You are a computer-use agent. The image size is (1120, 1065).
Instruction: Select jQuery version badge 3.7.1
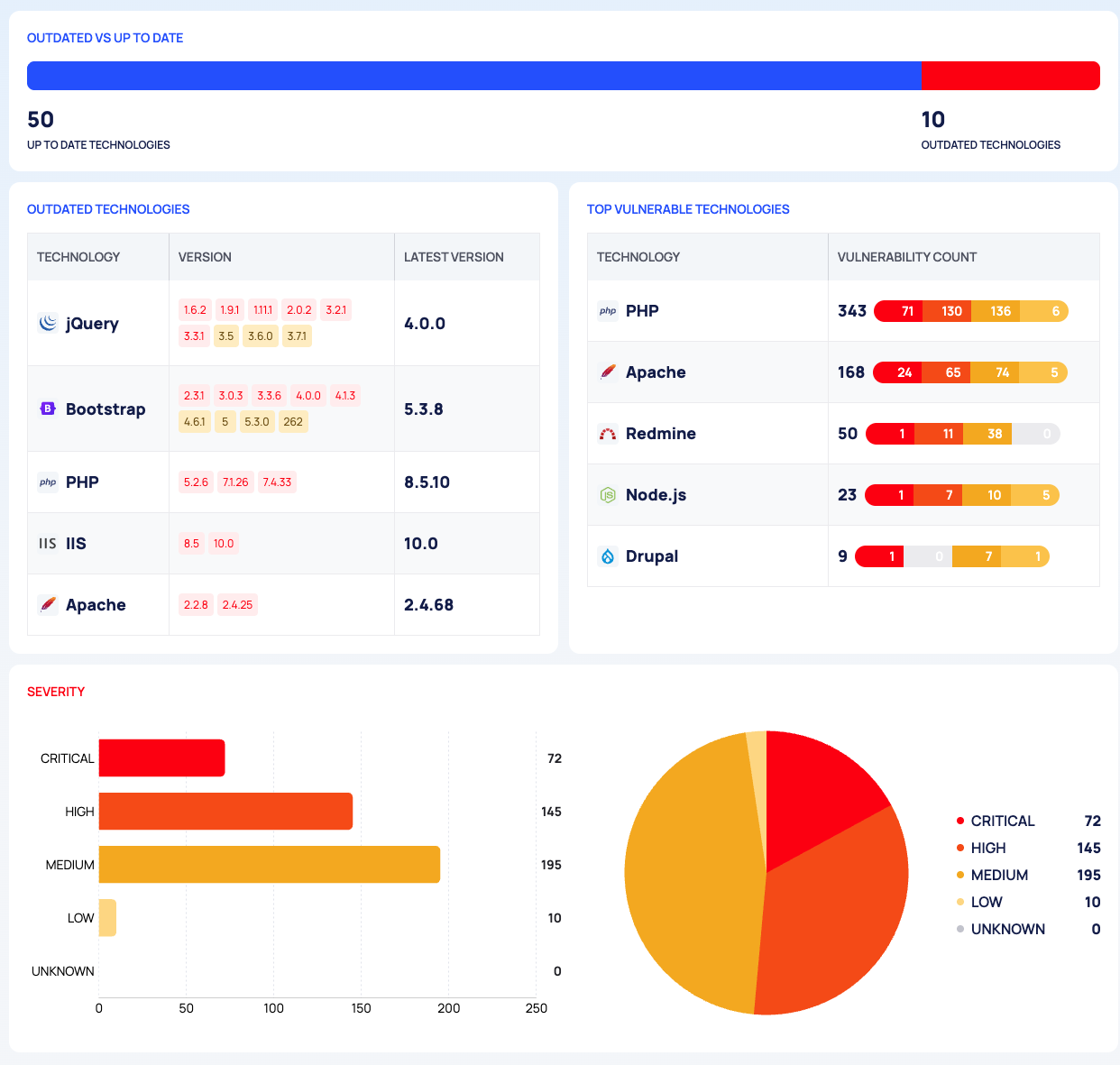tap(297, 336)
